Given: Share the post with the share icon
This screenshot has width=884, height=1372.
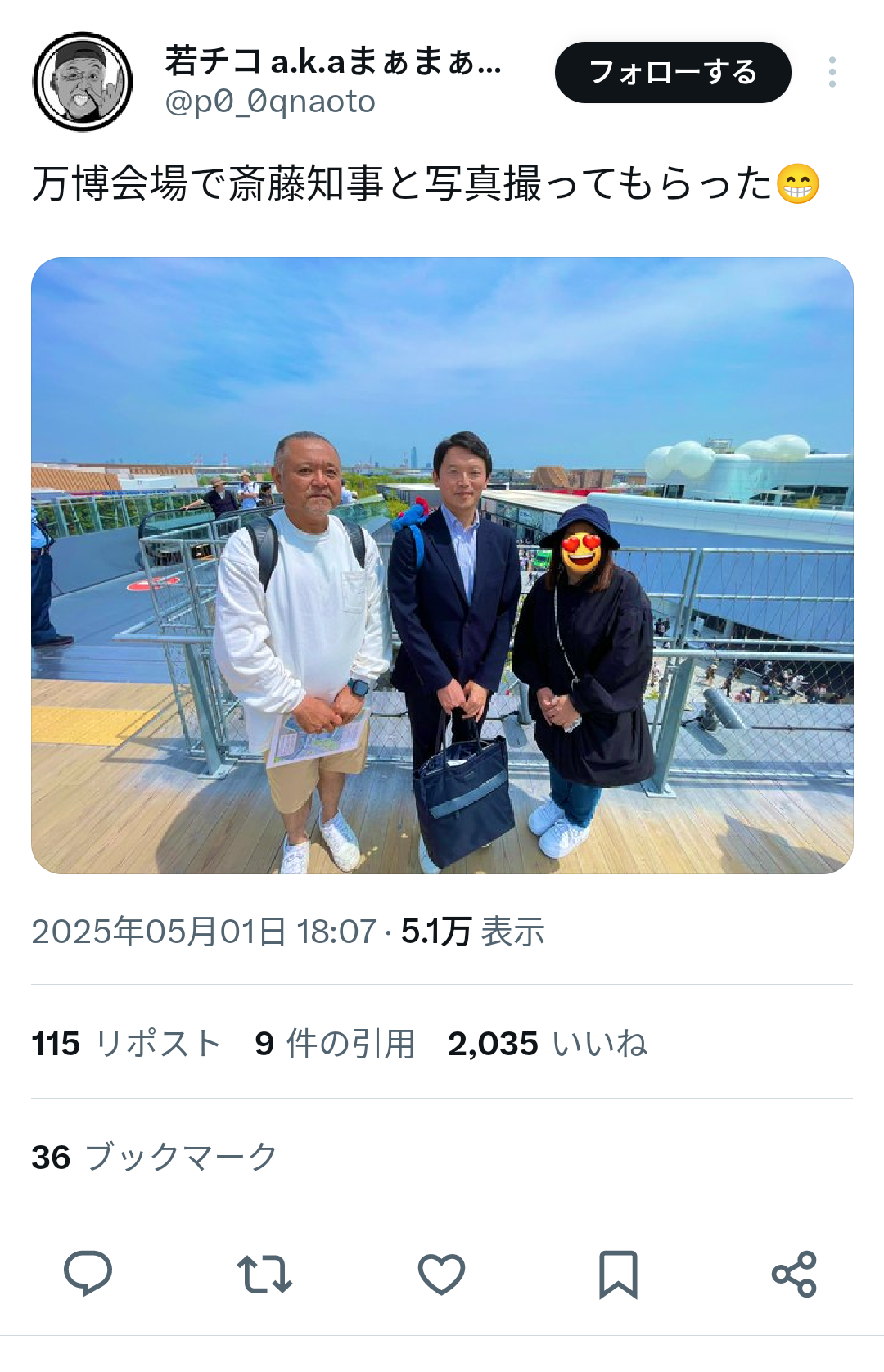Looking at the screenshot, I should pyautogui.click(x=794, y=1274).
